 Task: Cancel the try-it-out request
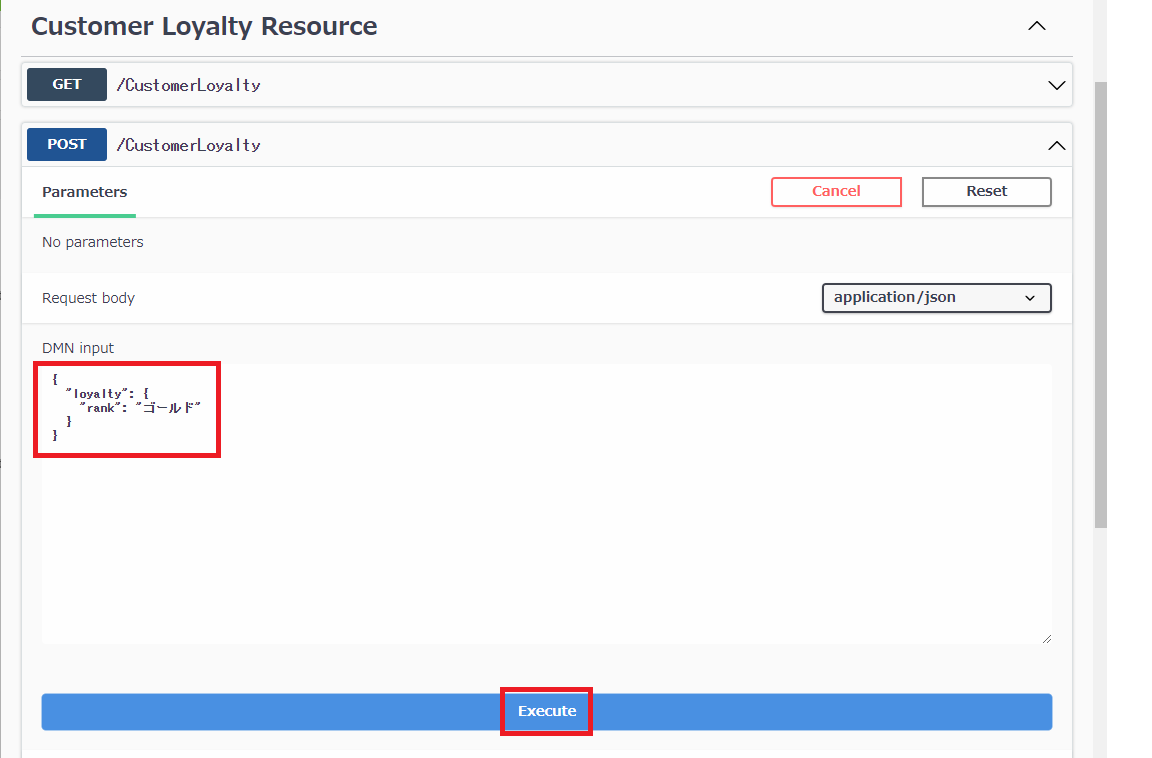(x=836, y=192)
